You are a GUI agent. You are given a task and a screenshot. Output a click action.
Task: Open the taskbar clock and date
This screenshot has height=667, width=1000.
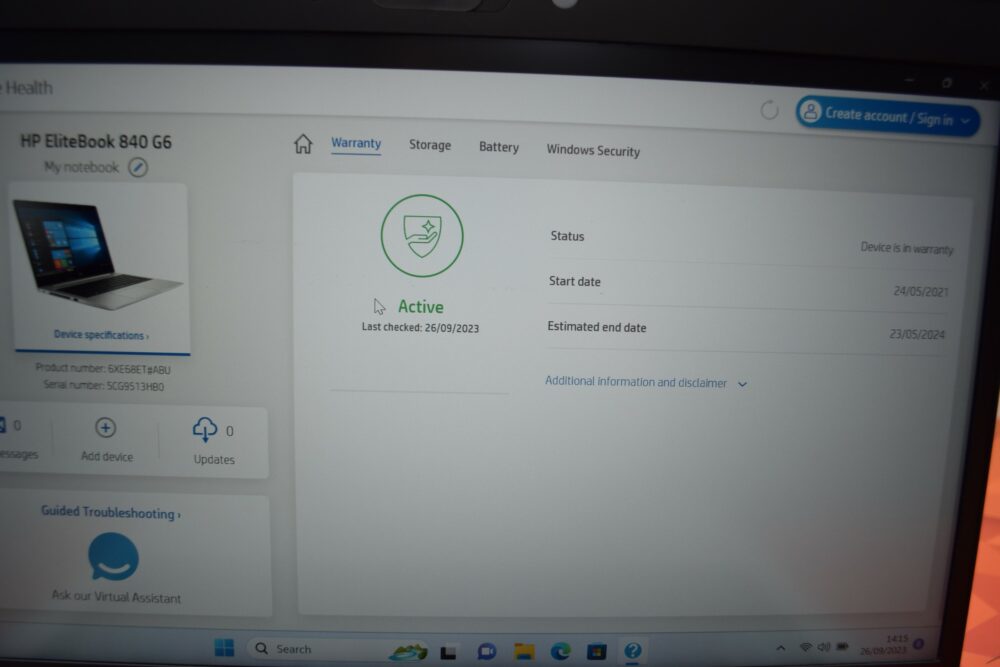[x=884, y=645]
